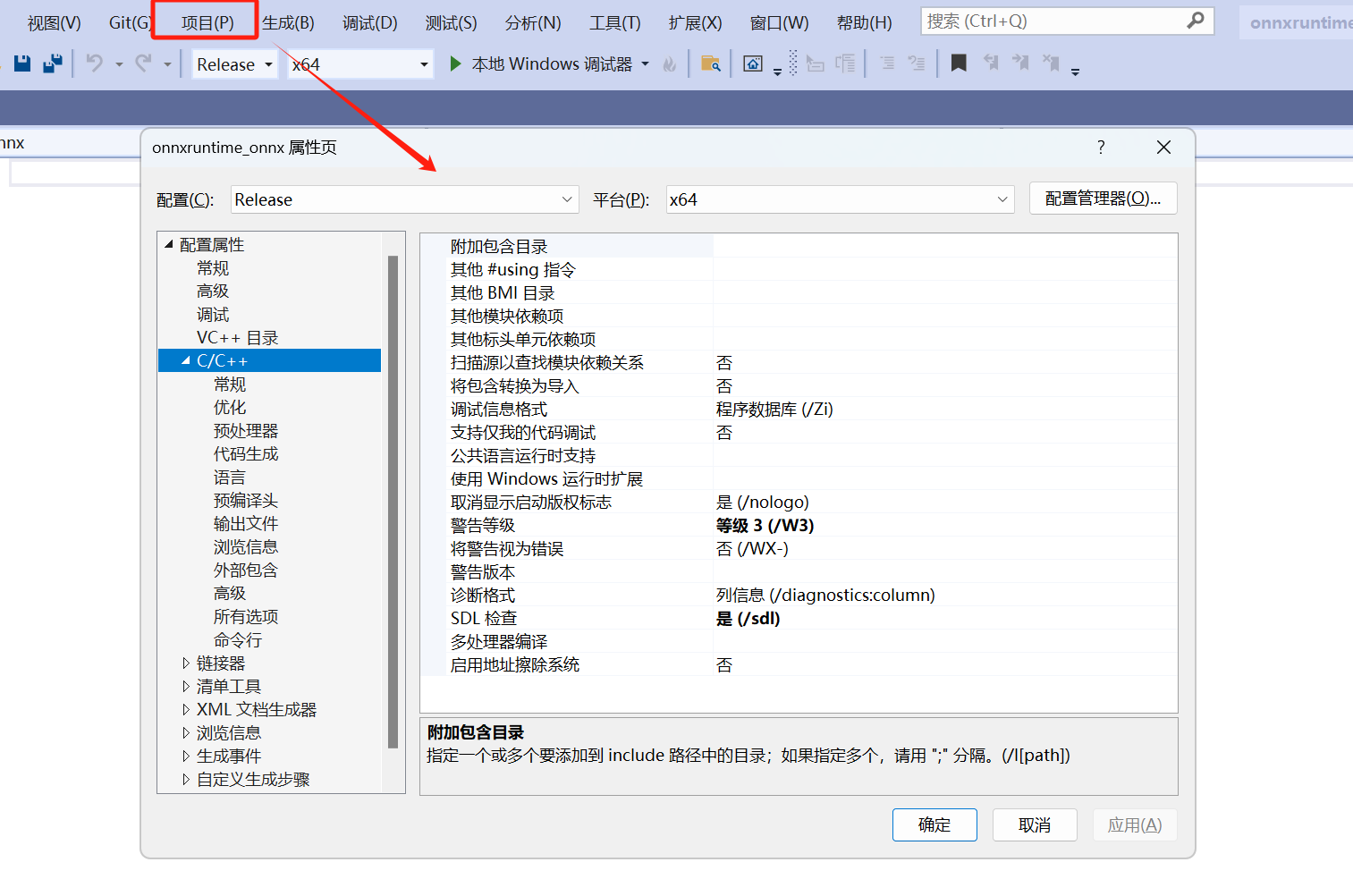The width and height of the screenshot is (1353, 896).
Task: Click the Redo arrow icon
Action: click(x=143, y=63)
